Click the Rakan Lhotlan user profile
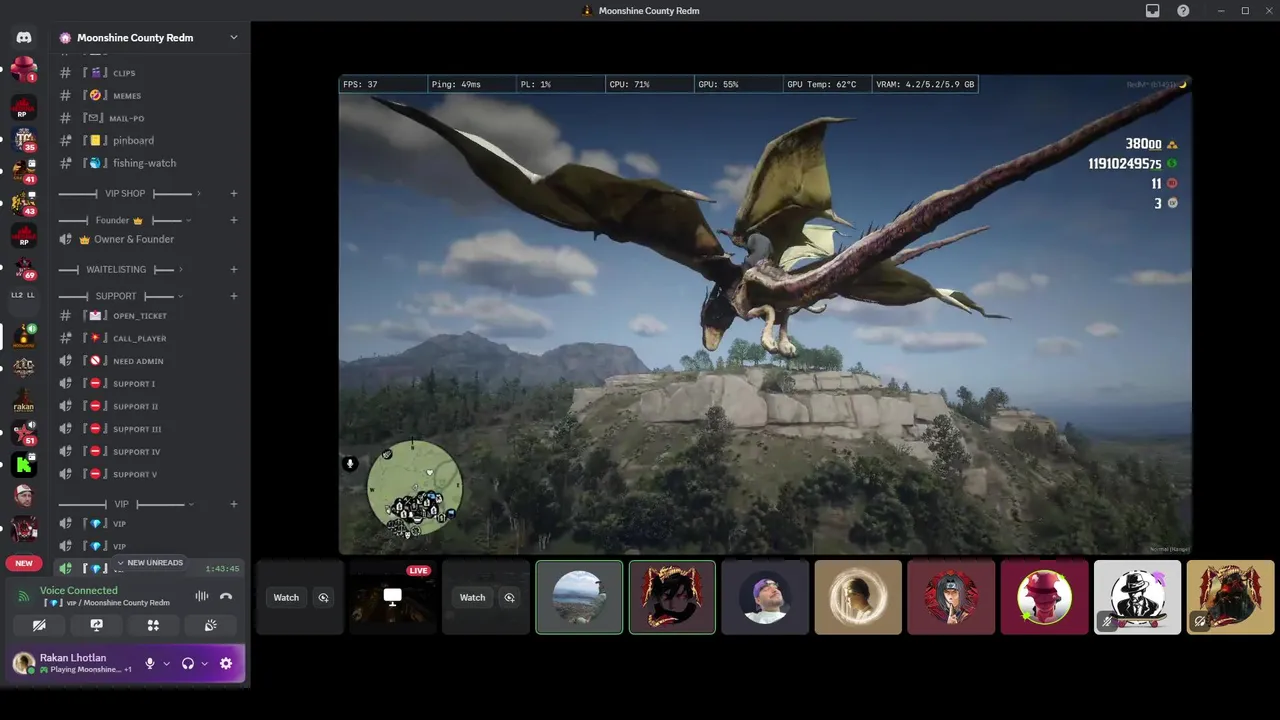 (74, 663)
